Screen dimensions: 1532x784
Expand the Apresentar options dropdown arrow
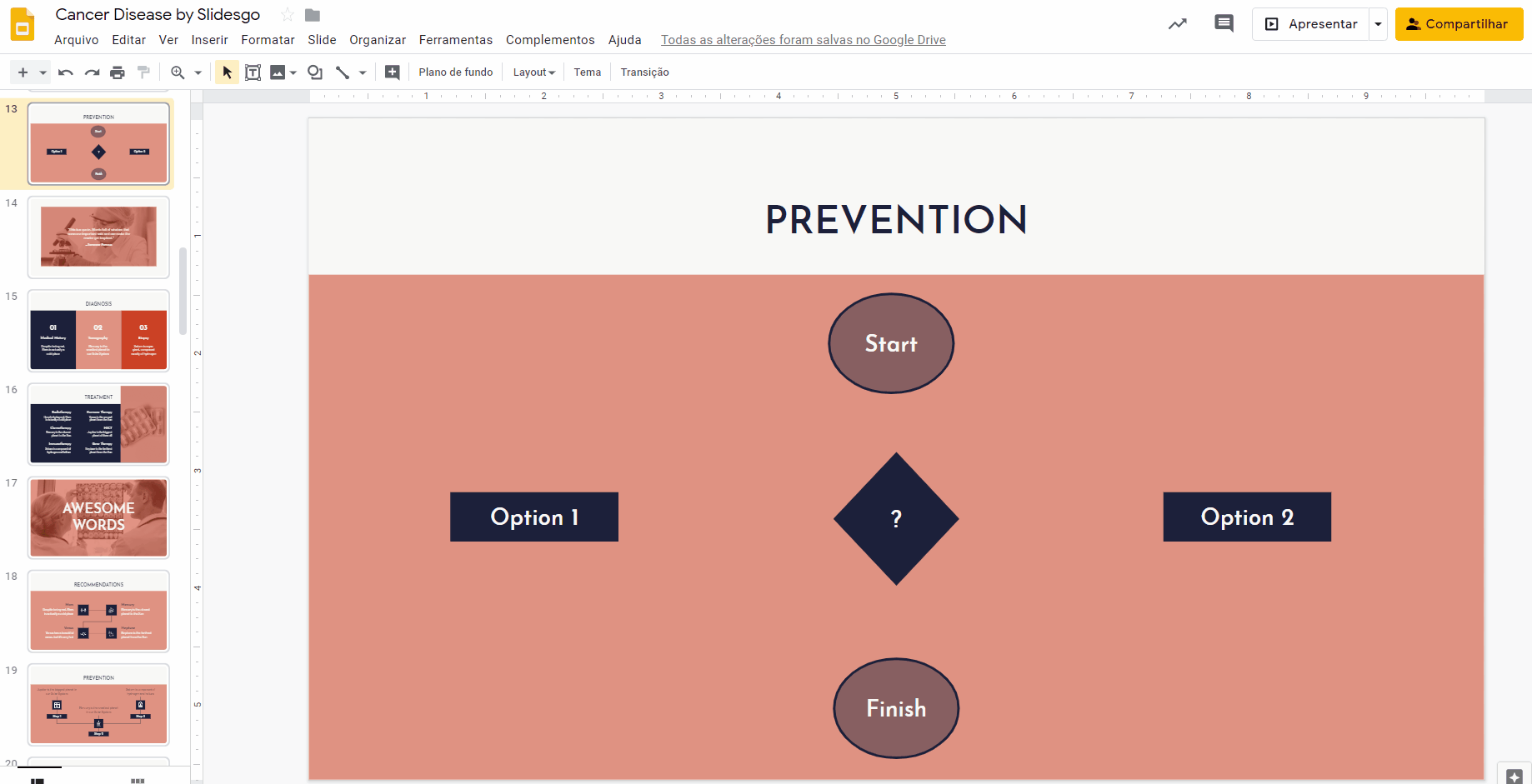point(1379,24)
